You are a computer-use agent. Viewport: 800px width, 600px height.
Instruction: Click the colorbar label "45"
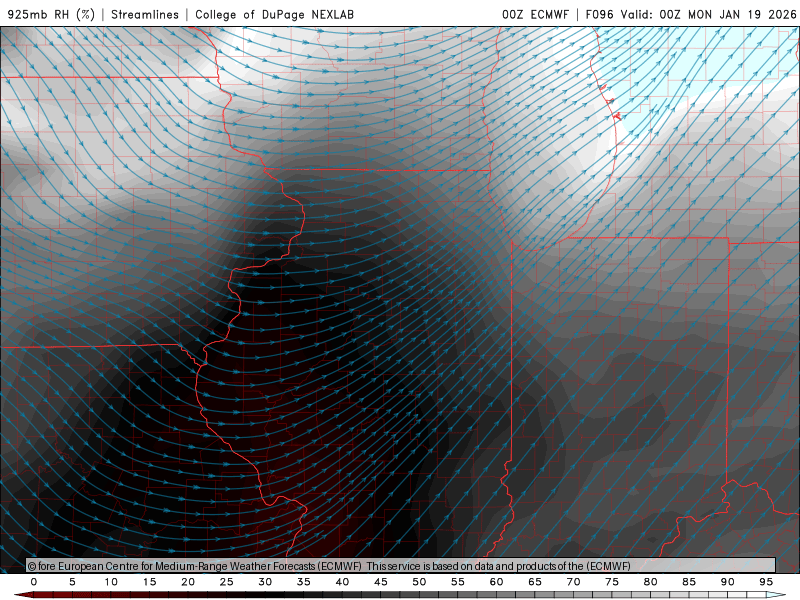[381, 582]
